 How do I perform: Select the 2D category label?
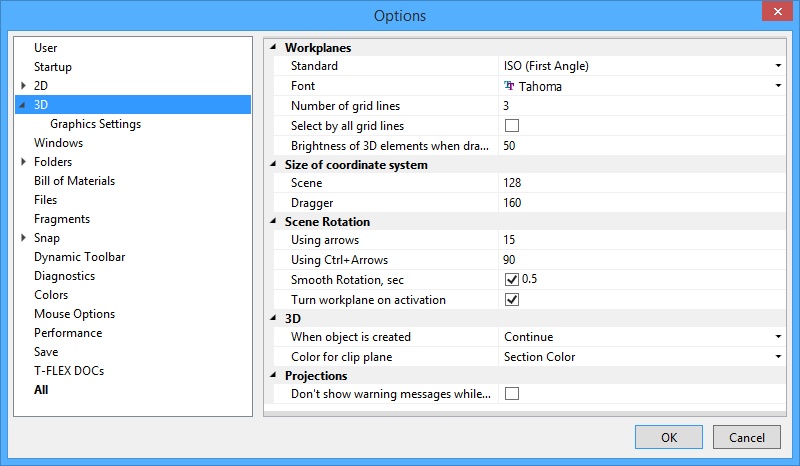click(x=41, y=86)
